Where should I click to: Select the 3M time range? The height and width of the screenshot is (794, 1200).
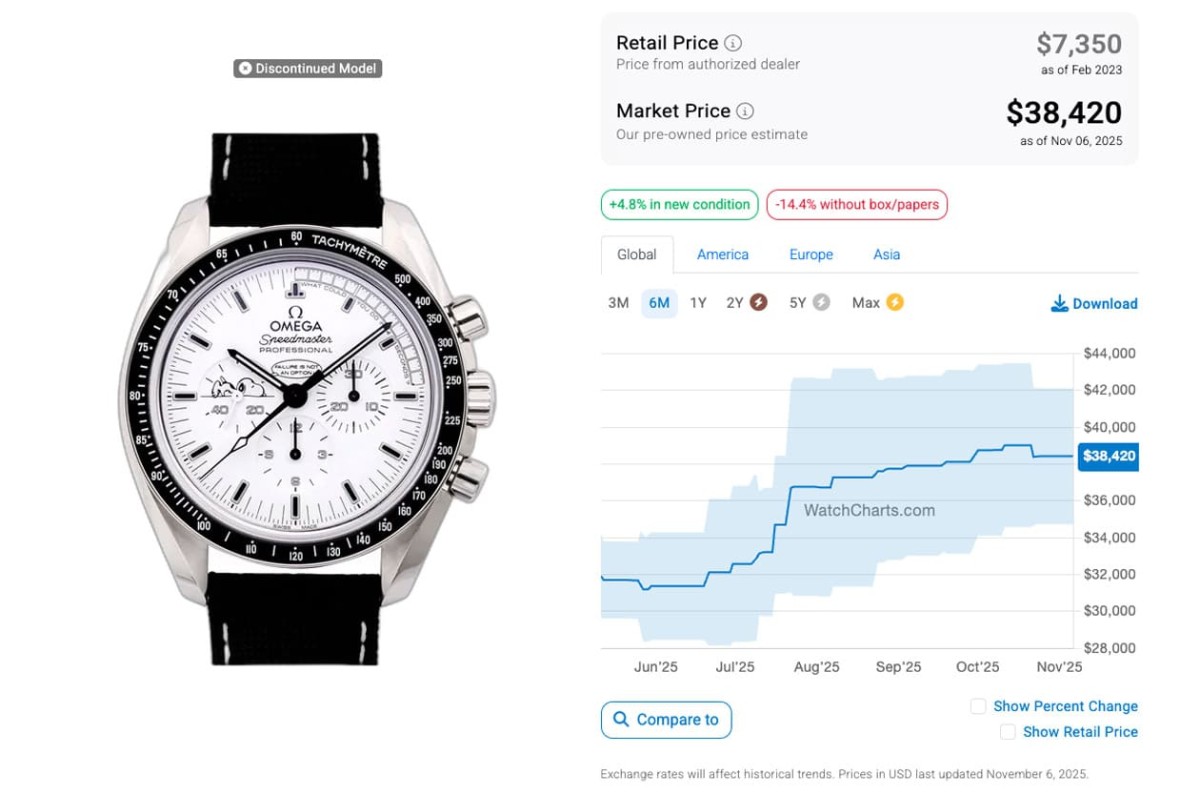[618, 303]
